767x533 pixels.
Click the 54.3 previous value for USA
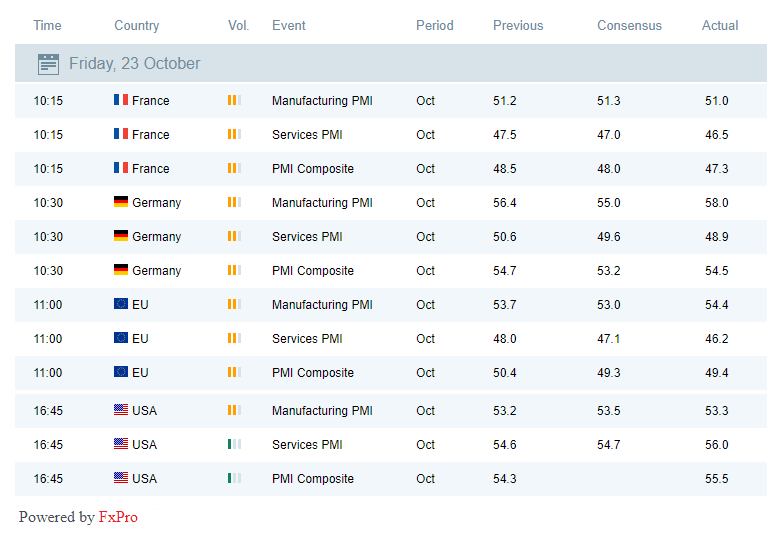(505, 478)
